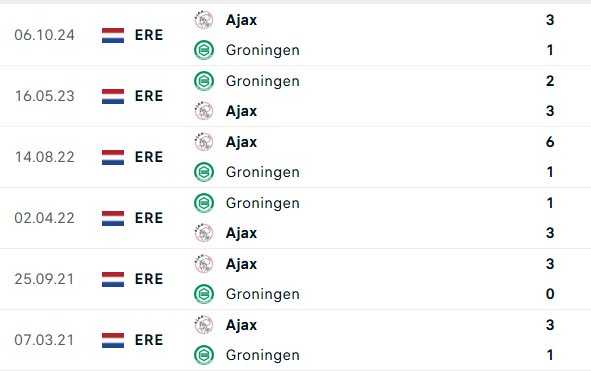Click the Groningen crest in 25.09.21 match
Image resolution: width=591 pixels, height=371 pixels.
[204, 294]
